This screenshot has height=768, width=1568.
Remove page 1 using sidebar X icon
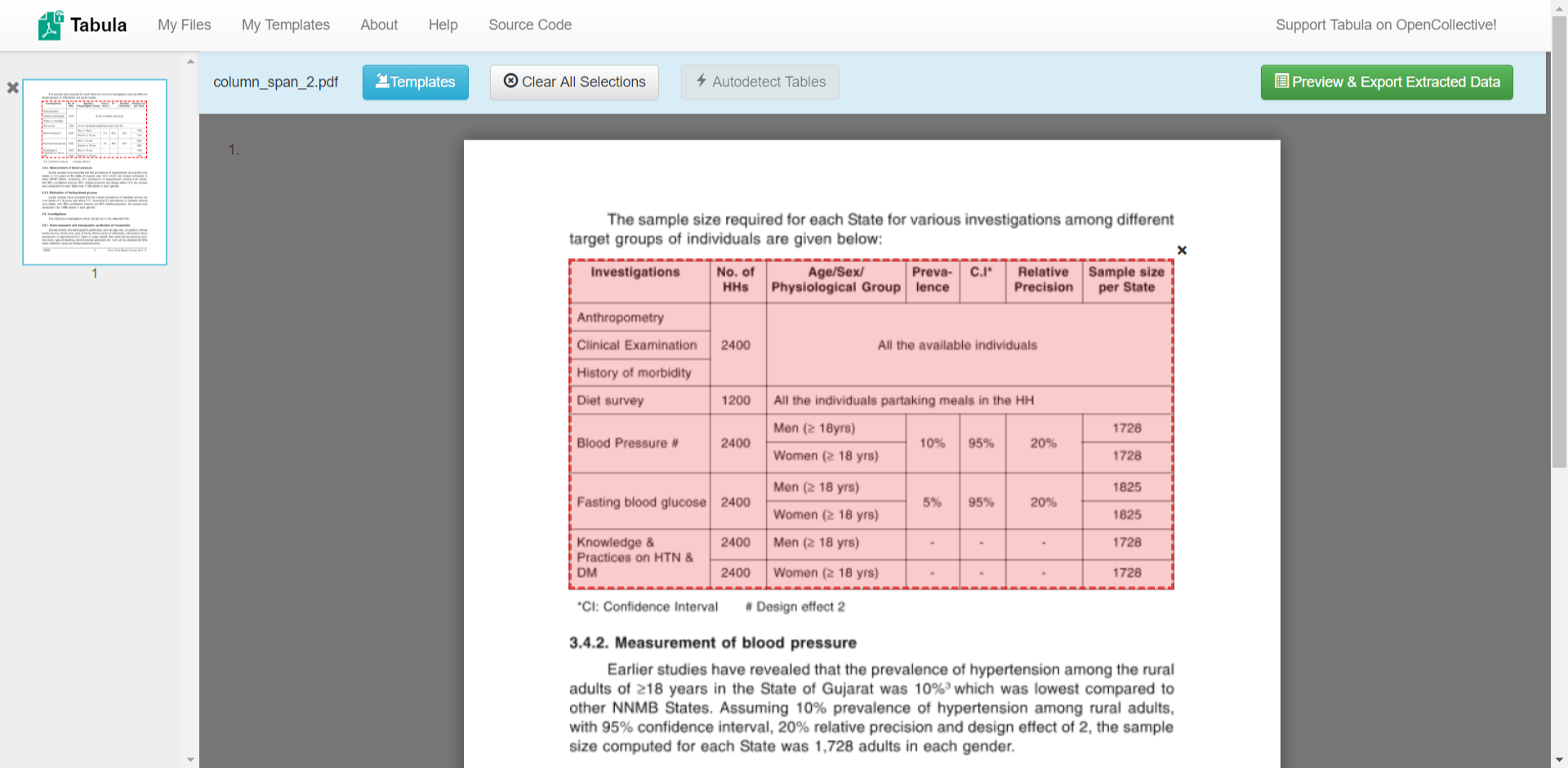[x=13, y=87]
